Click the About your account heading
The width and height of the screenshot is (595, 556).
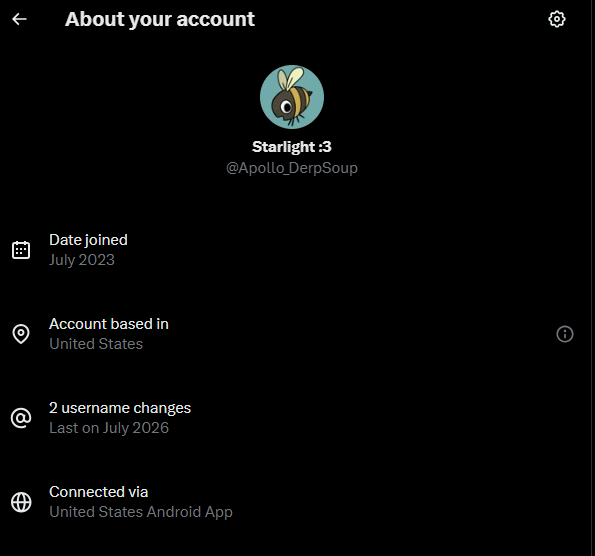coord(160,19)
